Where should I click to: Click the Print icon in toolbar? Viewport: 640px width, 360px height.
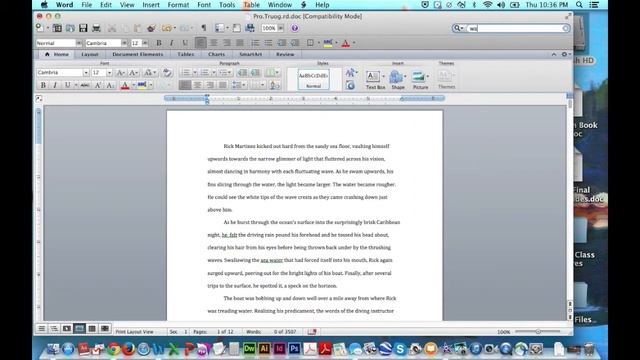click(96, 28)
